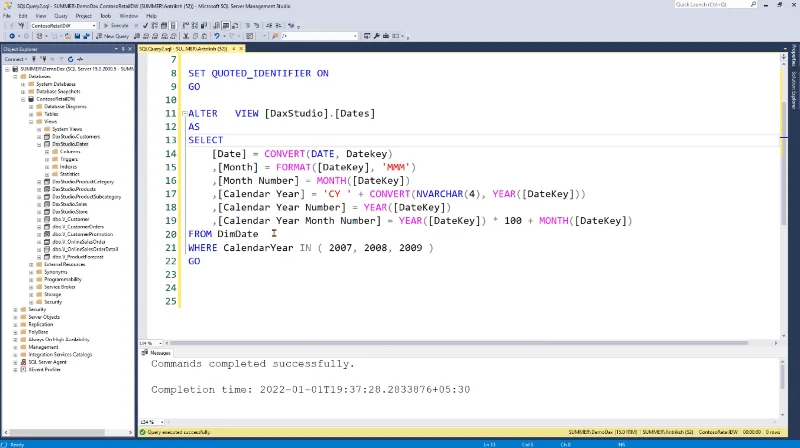Click the Toolbox icon in the toolbar
The width and height of the screenshot is (800, 448).
pyautogui.click(x=386, y=36)
